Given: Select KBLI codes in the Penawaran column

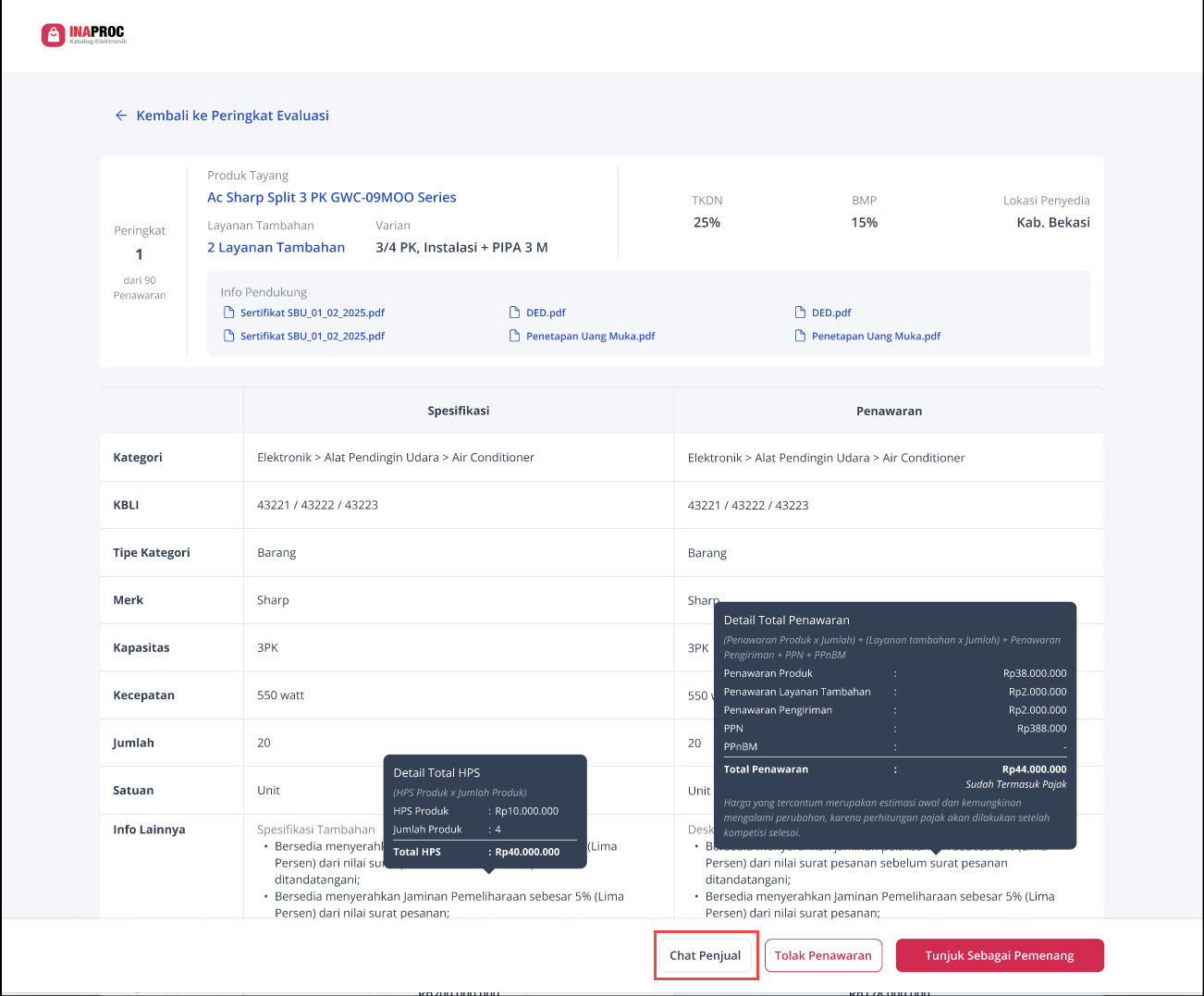Looking at the screenshot, I should (x=748, y=505).
